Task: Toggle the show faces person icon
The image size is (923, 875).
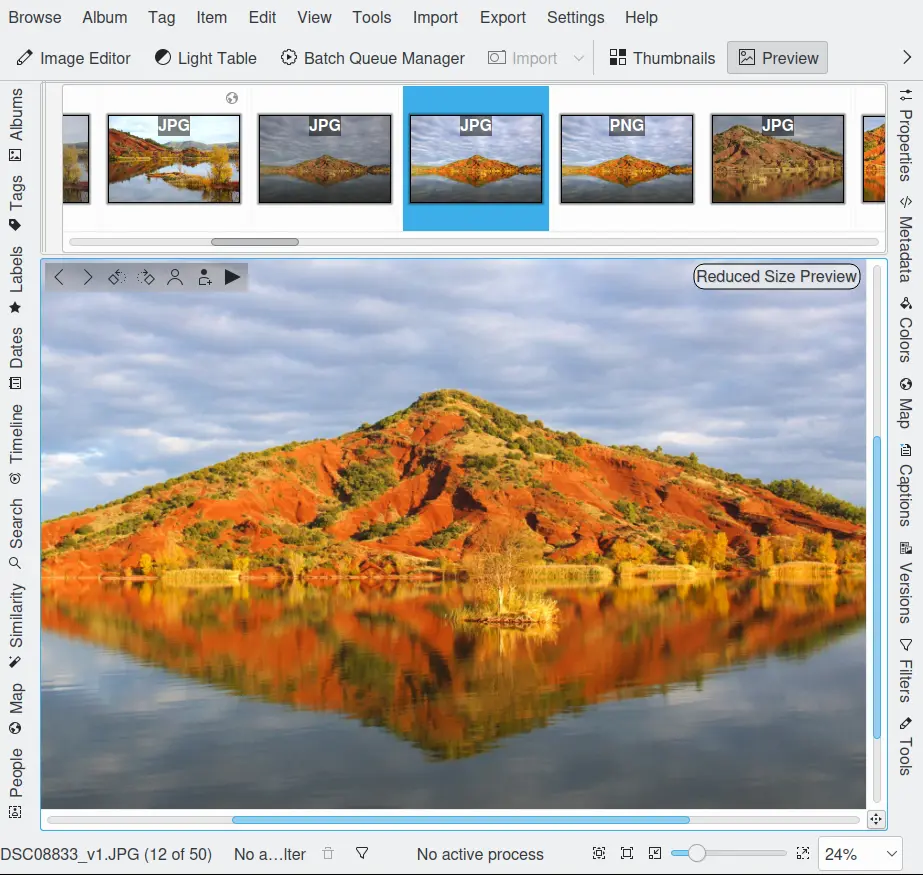Action: point(175,278)
